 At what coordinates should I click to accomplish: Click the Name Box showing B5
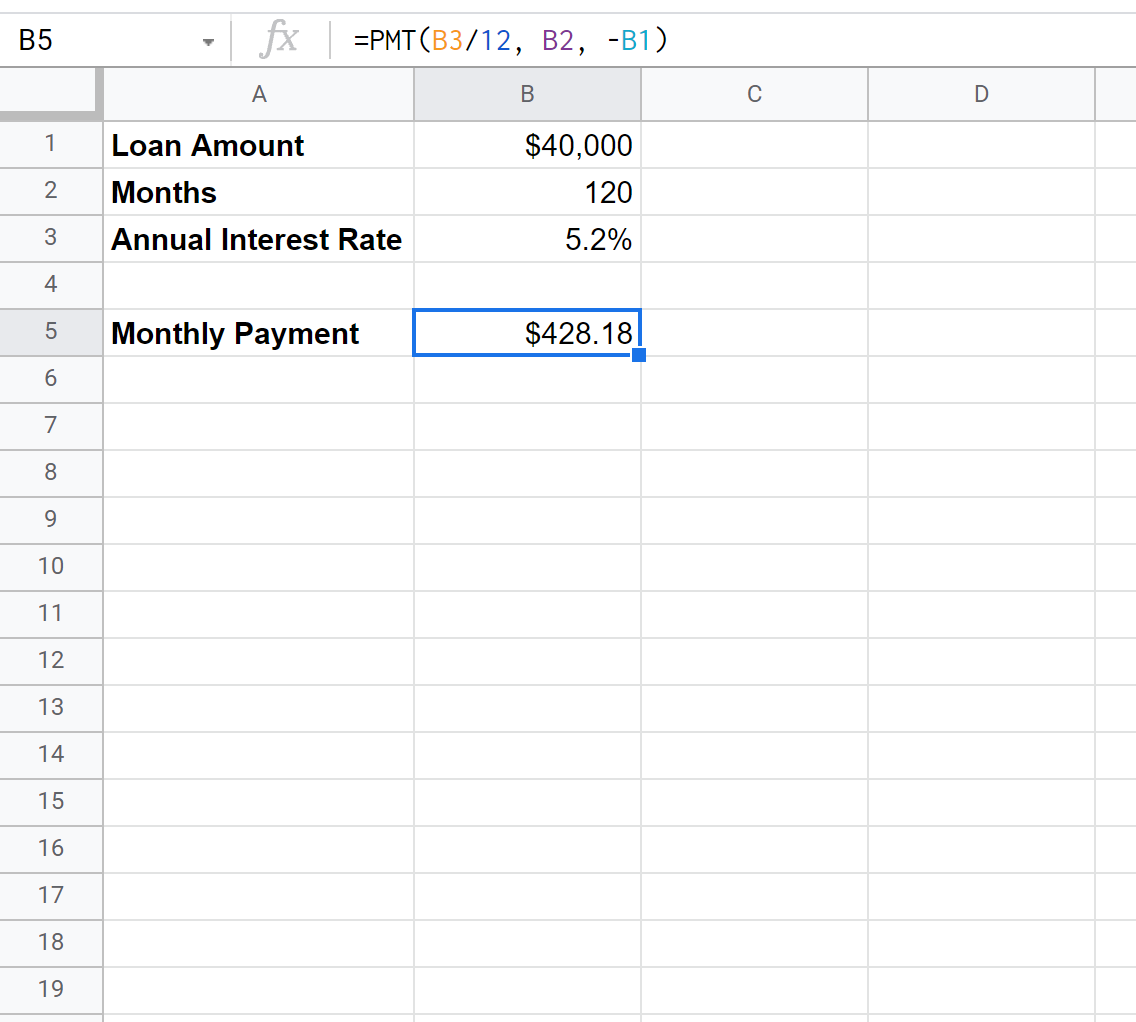(100, 42)
